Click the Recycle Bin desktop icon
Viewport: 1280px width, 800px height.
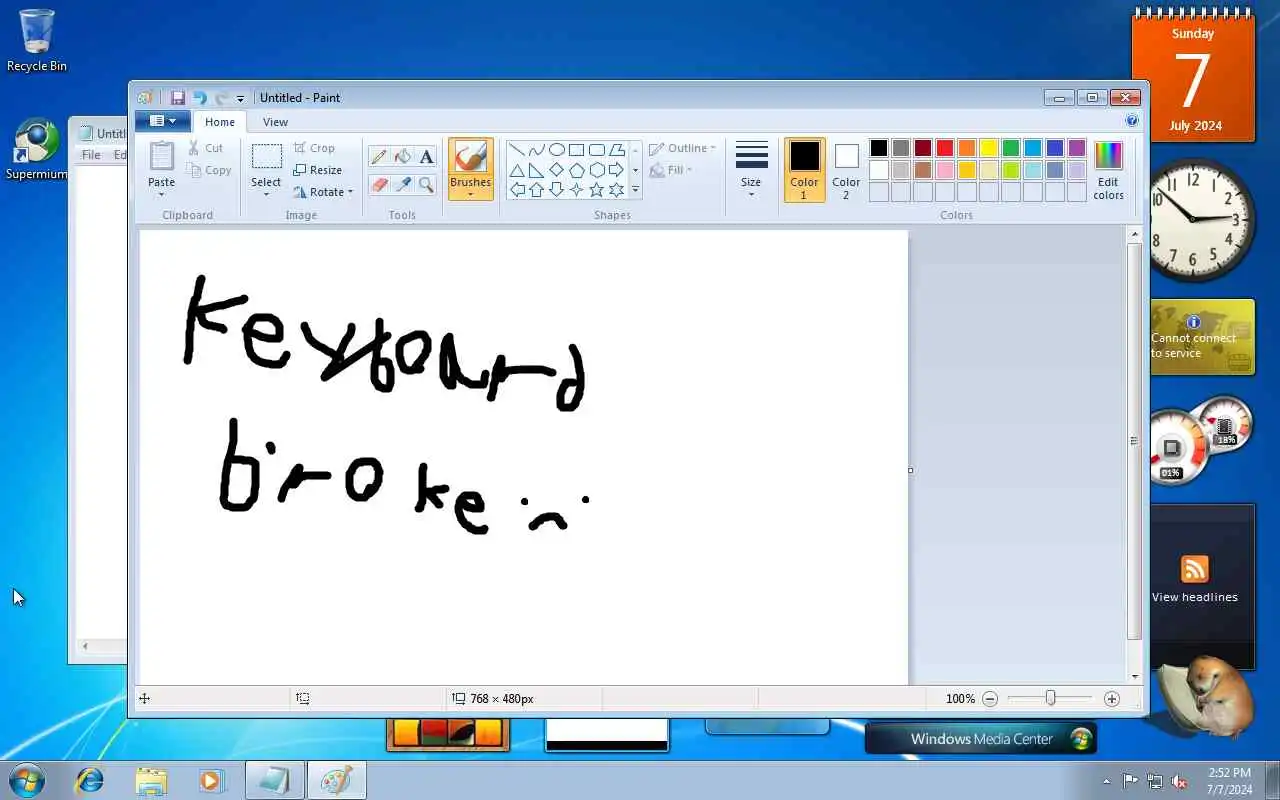click(x=37, y=40)
